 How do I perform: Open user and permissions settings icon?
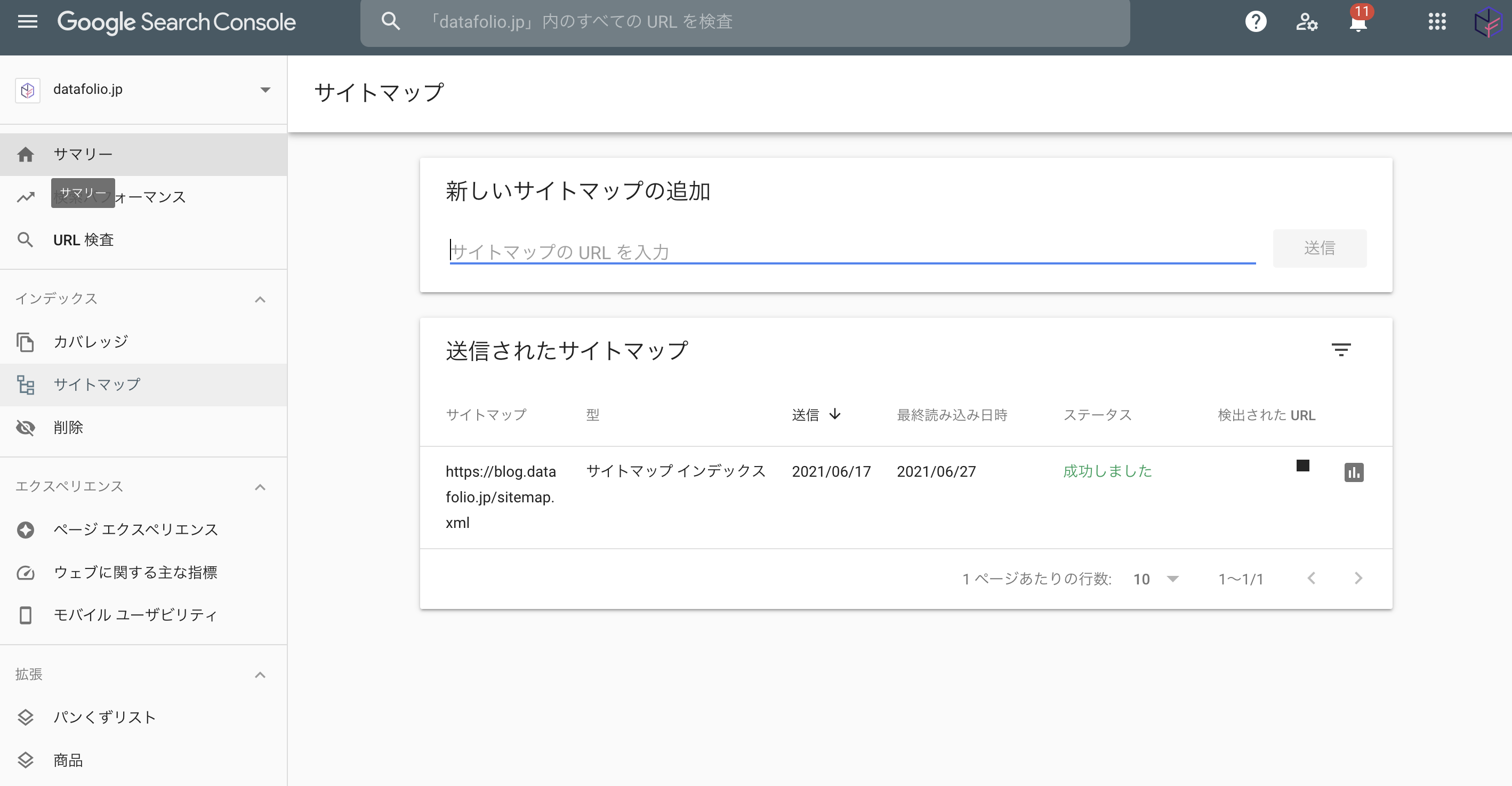pos(1307,22)
